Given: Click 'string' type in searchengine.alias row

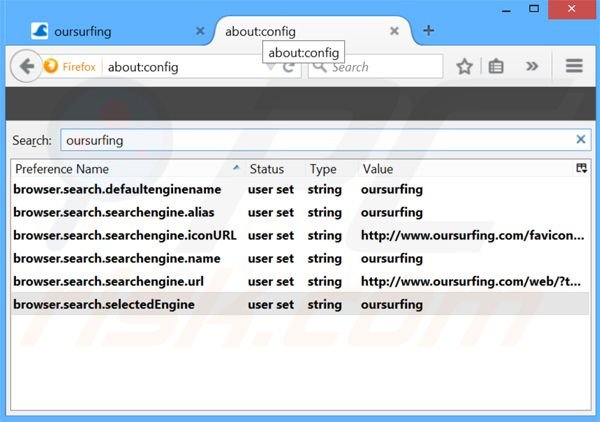Looking at the screenshot, I should (x=324, y=212).
